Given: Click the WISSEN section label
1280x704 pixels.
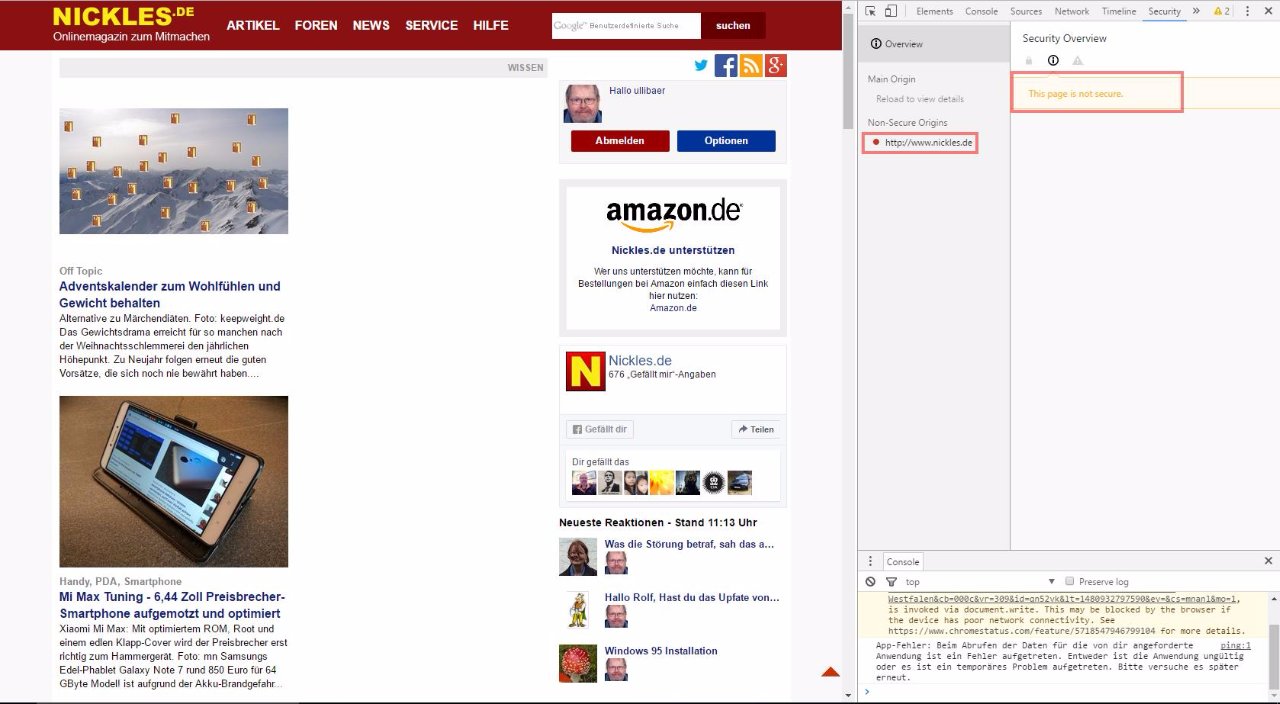Looking at the screenshot, I should click(x=526, y=68).
